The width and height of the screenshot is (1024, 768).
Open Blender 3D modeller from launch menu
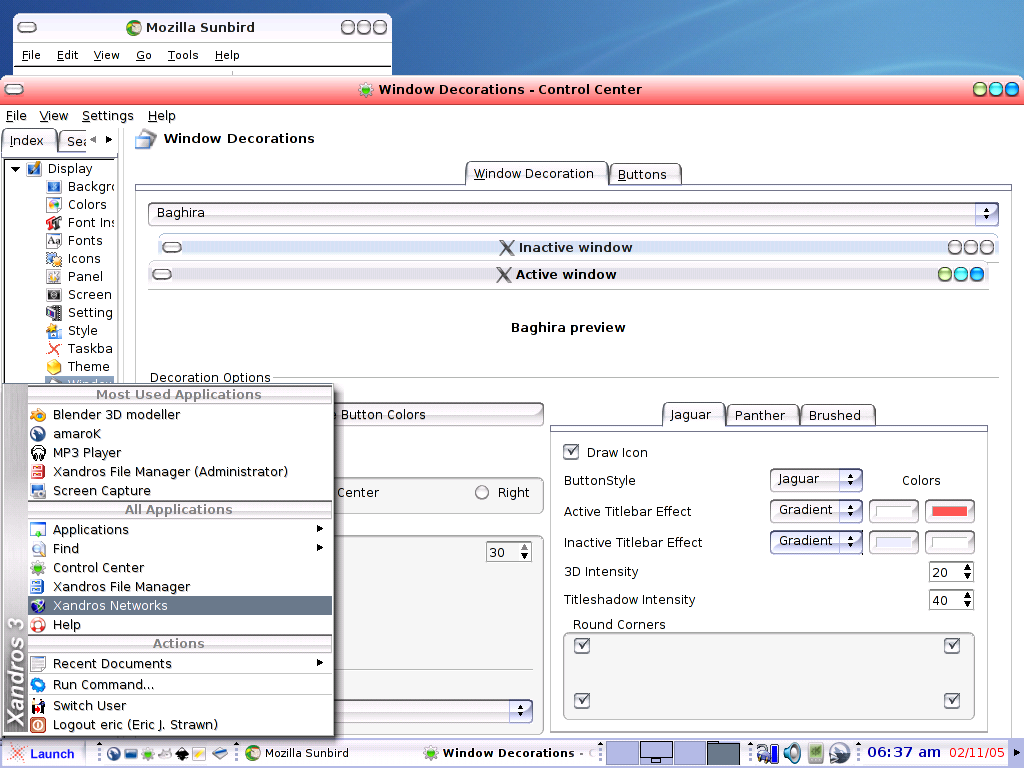[x=180, y=415]
